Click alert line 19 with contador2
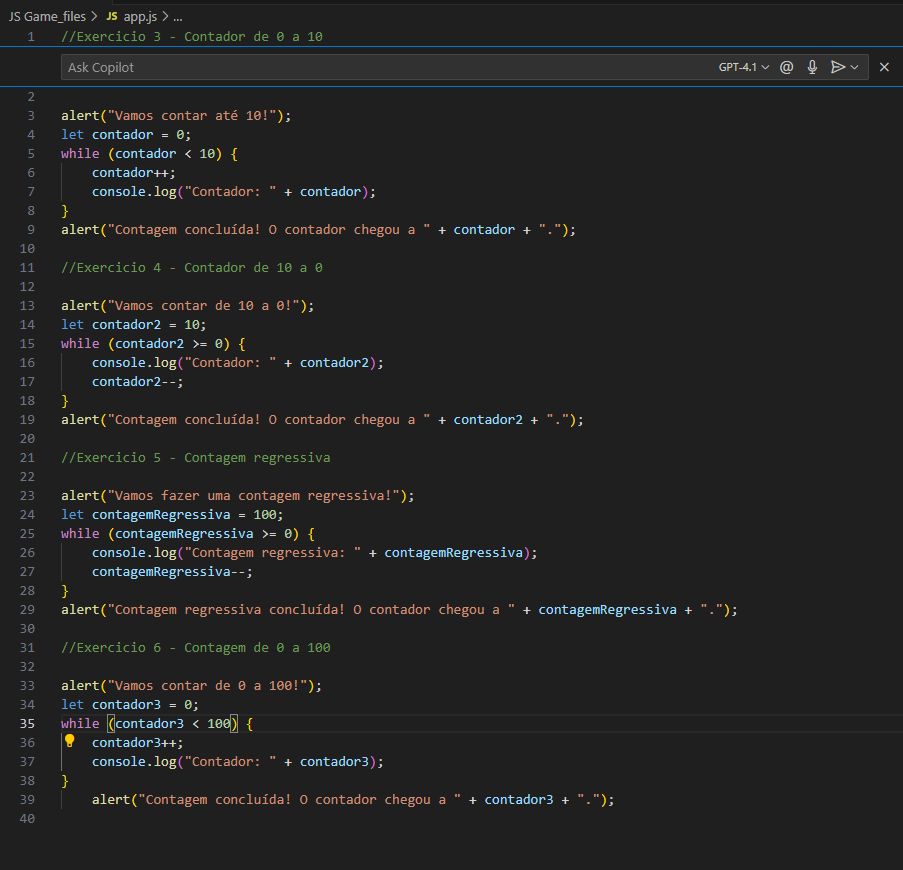 (322, 420)
